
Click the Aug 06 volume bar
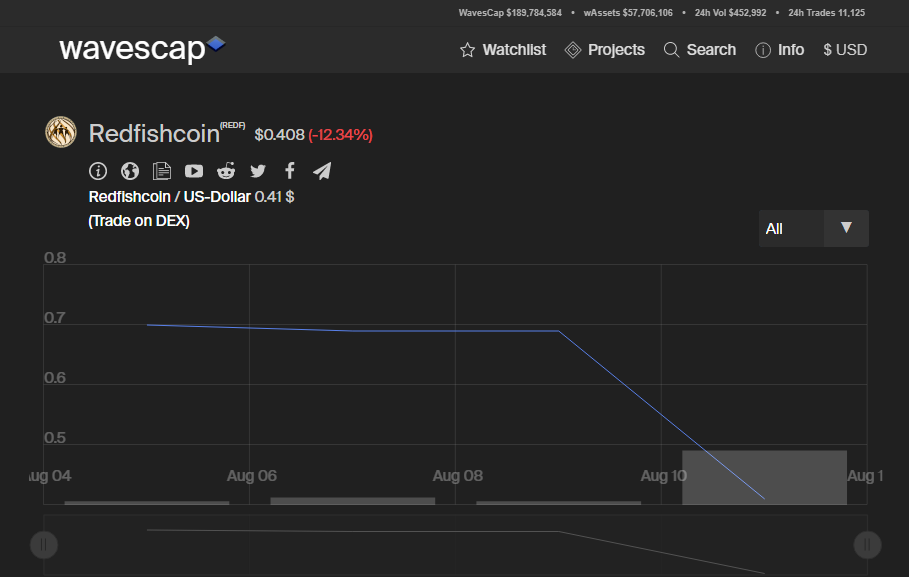(352, 500)
